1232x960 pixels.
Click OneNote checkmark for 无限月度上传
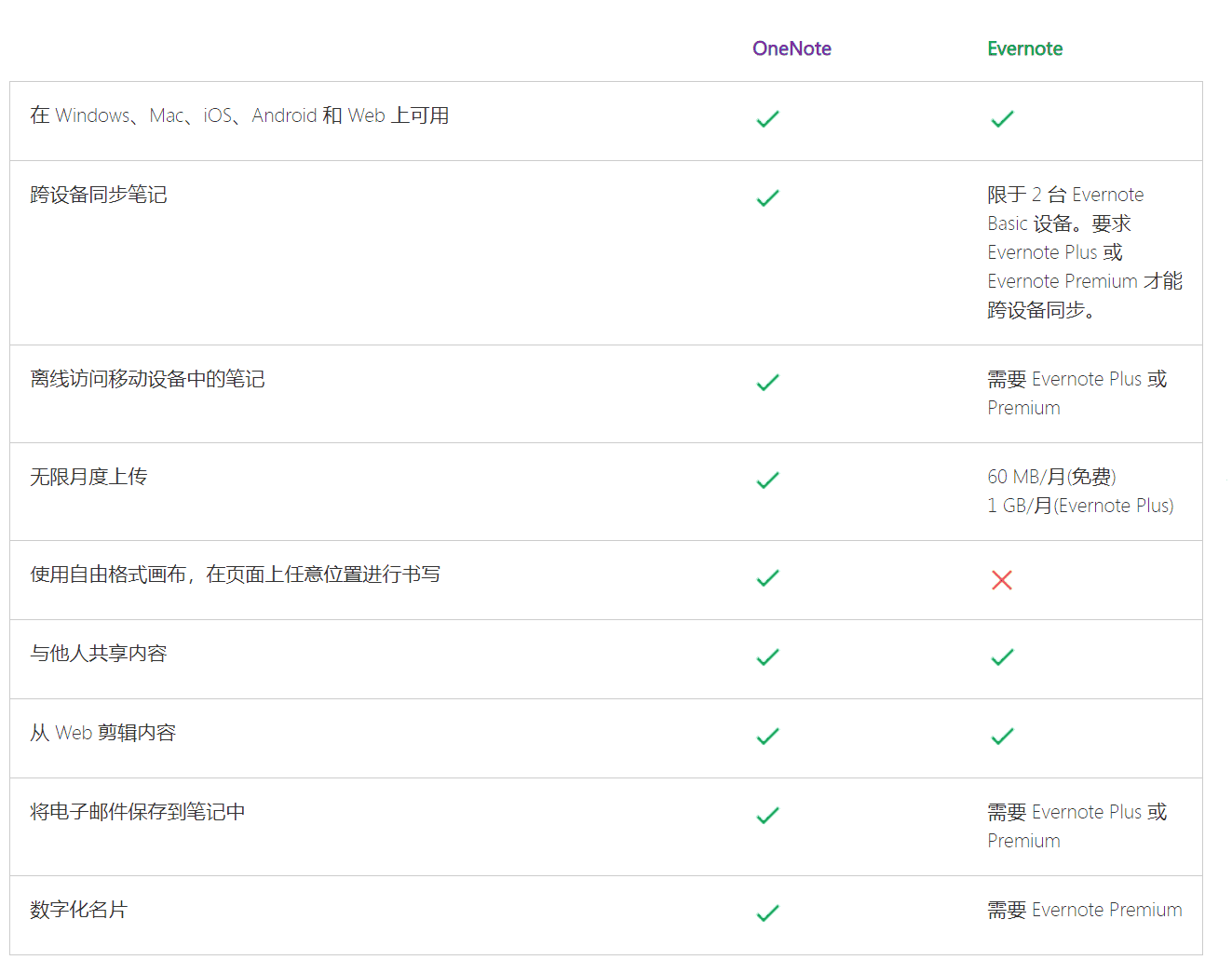767,480
